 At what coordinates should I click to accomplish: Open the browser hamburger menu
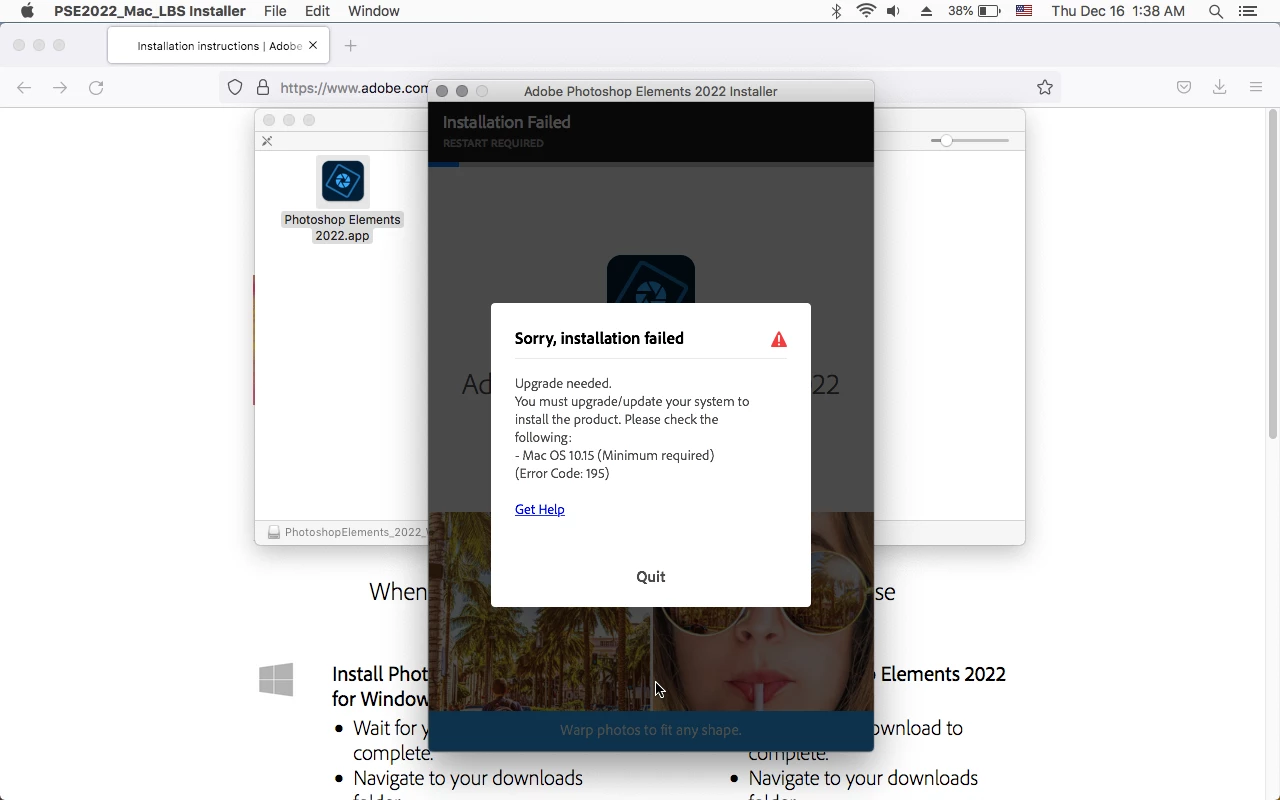coord(1256,88)
